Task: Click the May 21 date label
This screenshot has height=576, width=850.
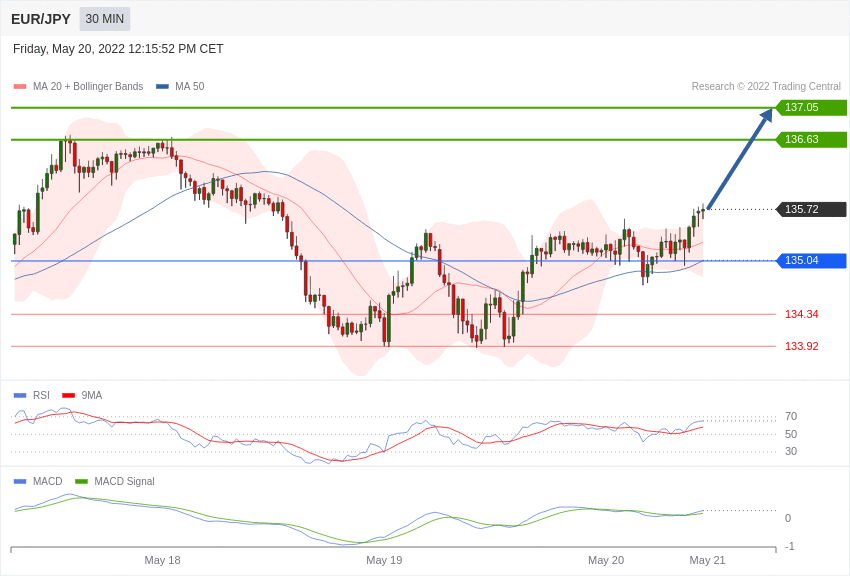Action: 707,560
